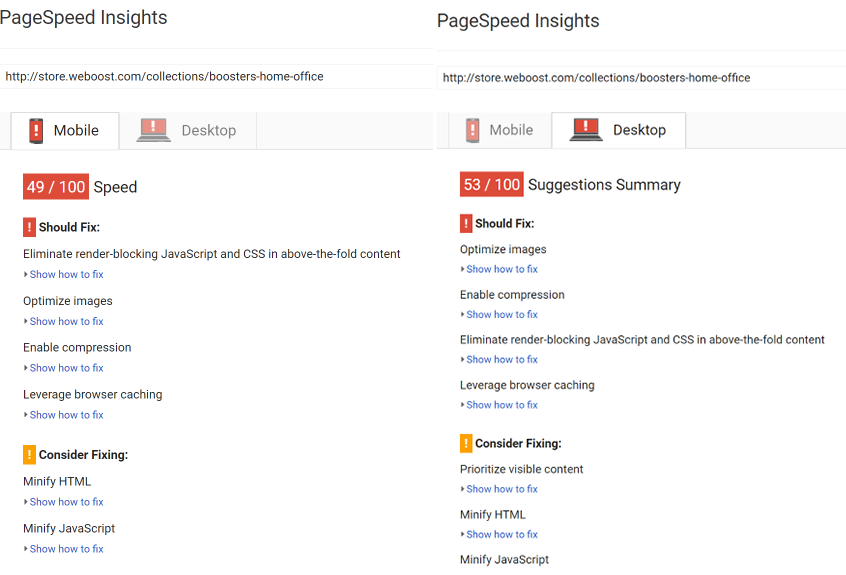Screen dimensions: 846x575
Task: Show how to fix Optimize images on mobile
Action: click(x=66, y=321)
